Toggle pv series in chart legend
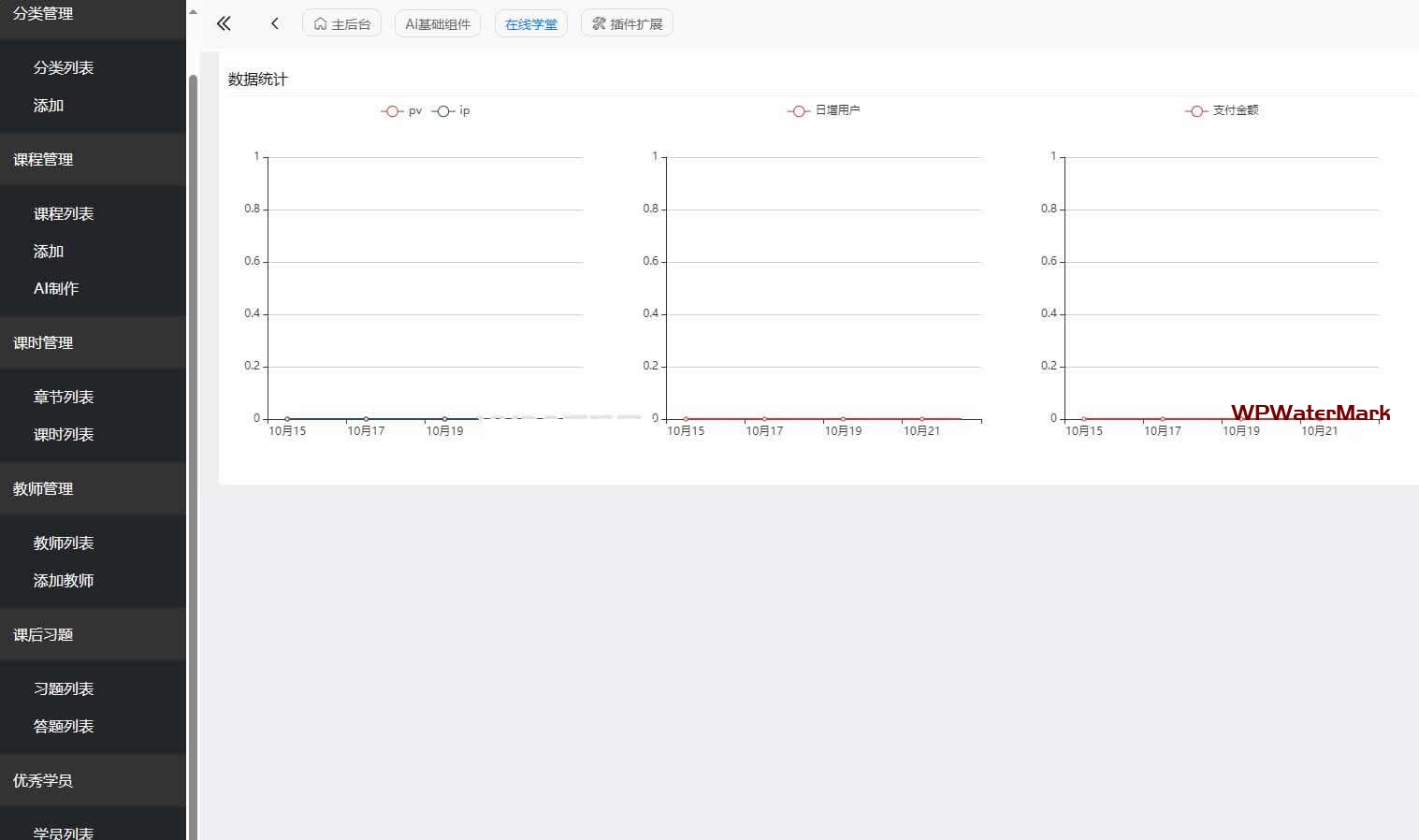This screenshot has width=1419, height=840. [x=401, y=111]
